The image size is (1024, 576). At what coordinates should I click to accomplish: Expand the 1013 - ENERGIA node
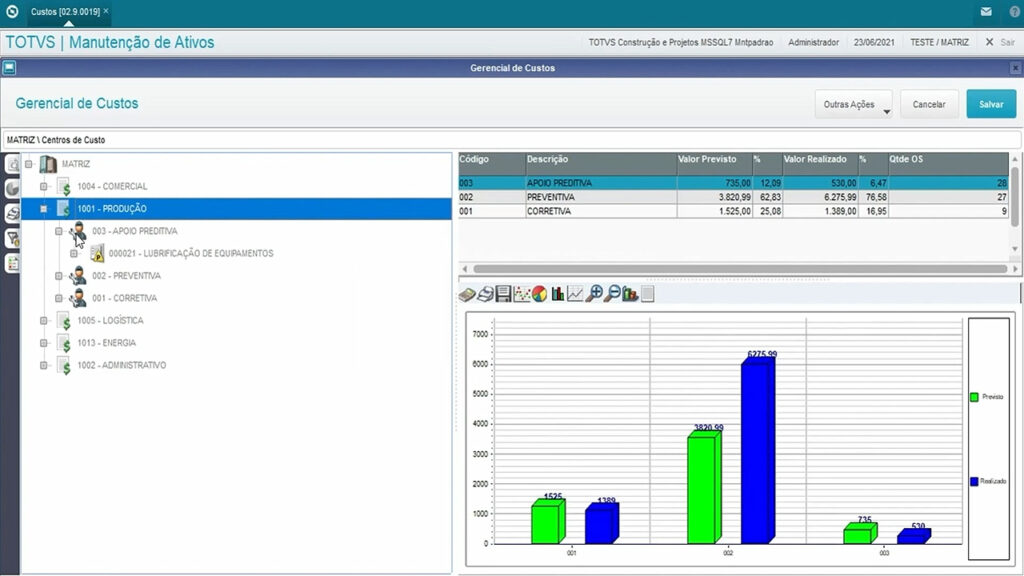(44, 343)
